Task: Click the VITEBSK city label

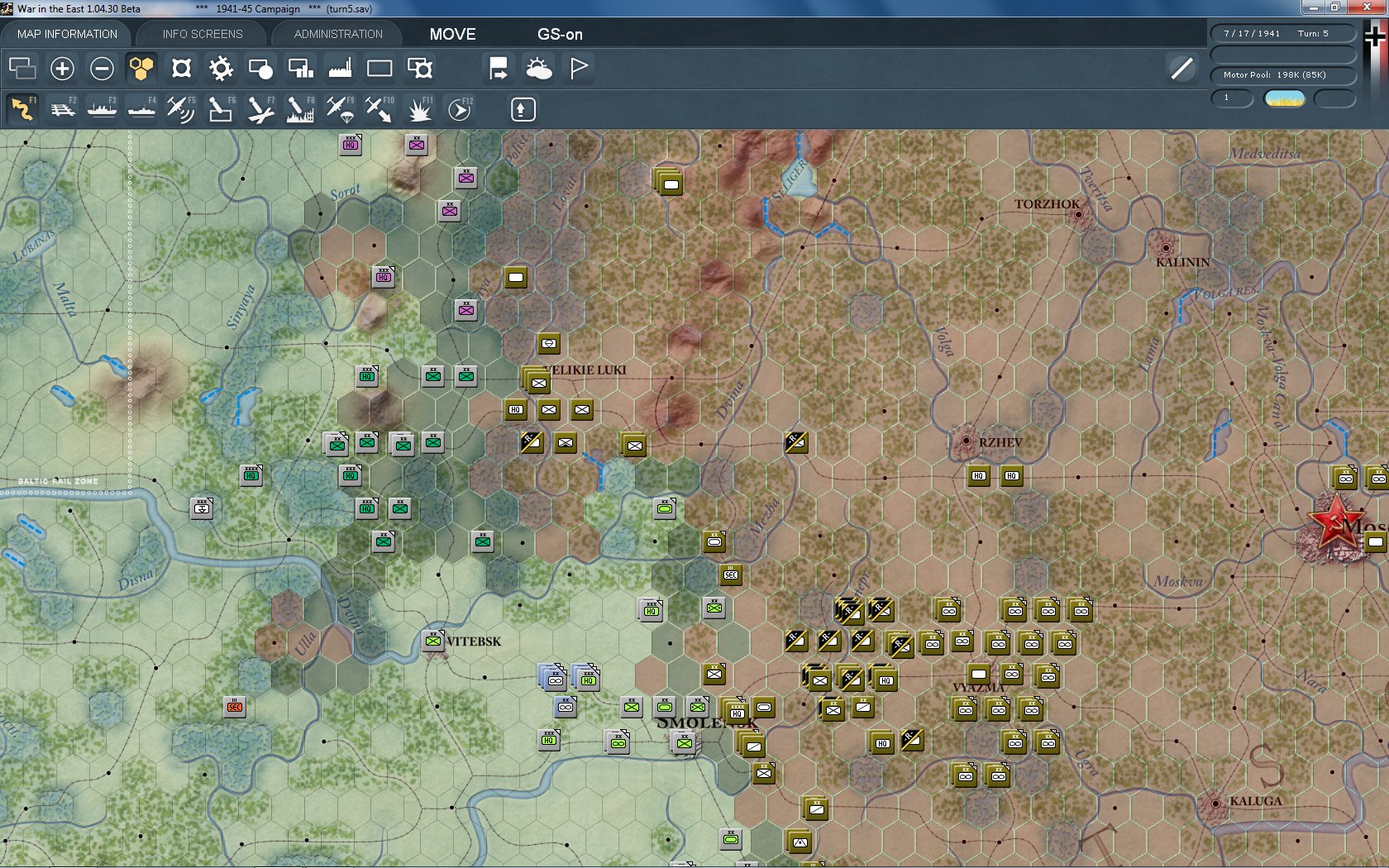Action: [x=474, y=641]
